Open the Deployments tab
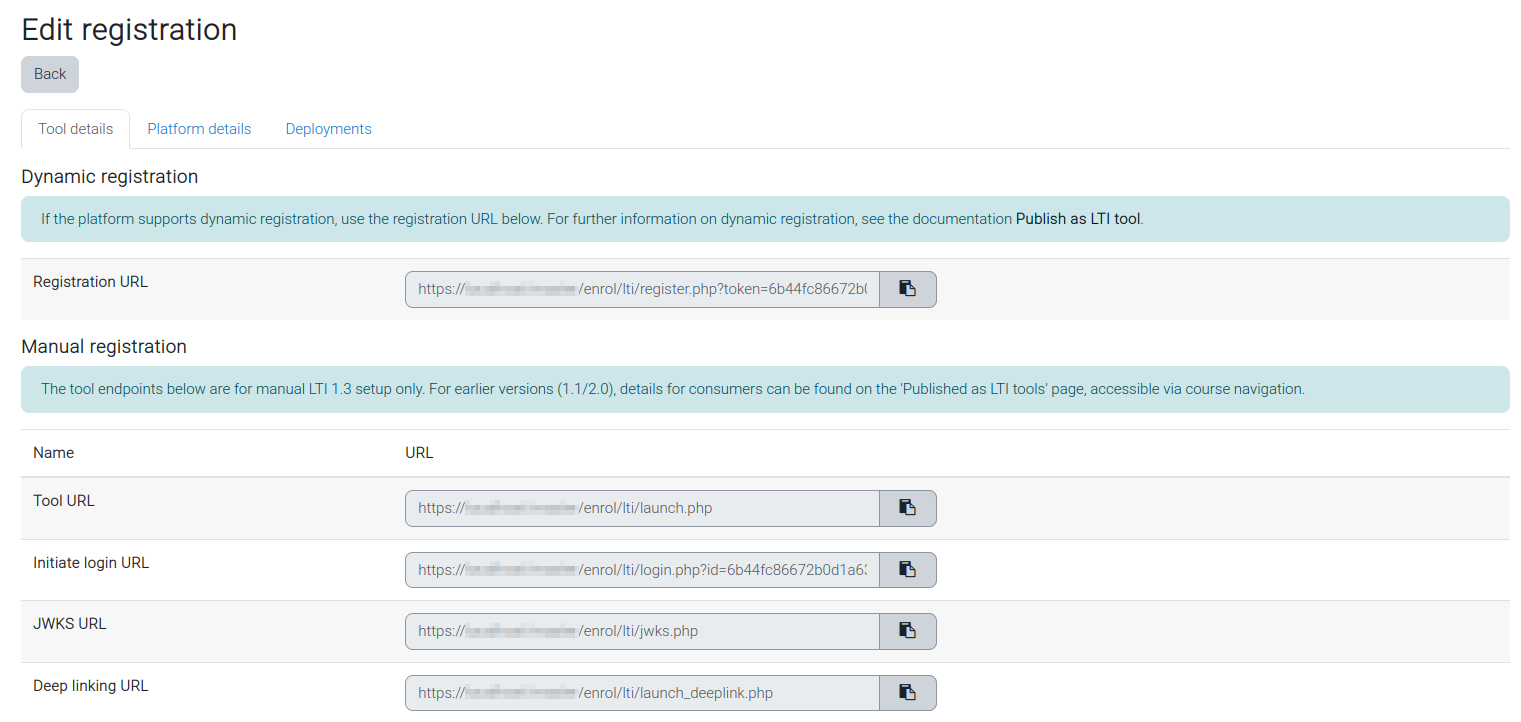This screenshot has width=1521, height=722. point(328,129)
